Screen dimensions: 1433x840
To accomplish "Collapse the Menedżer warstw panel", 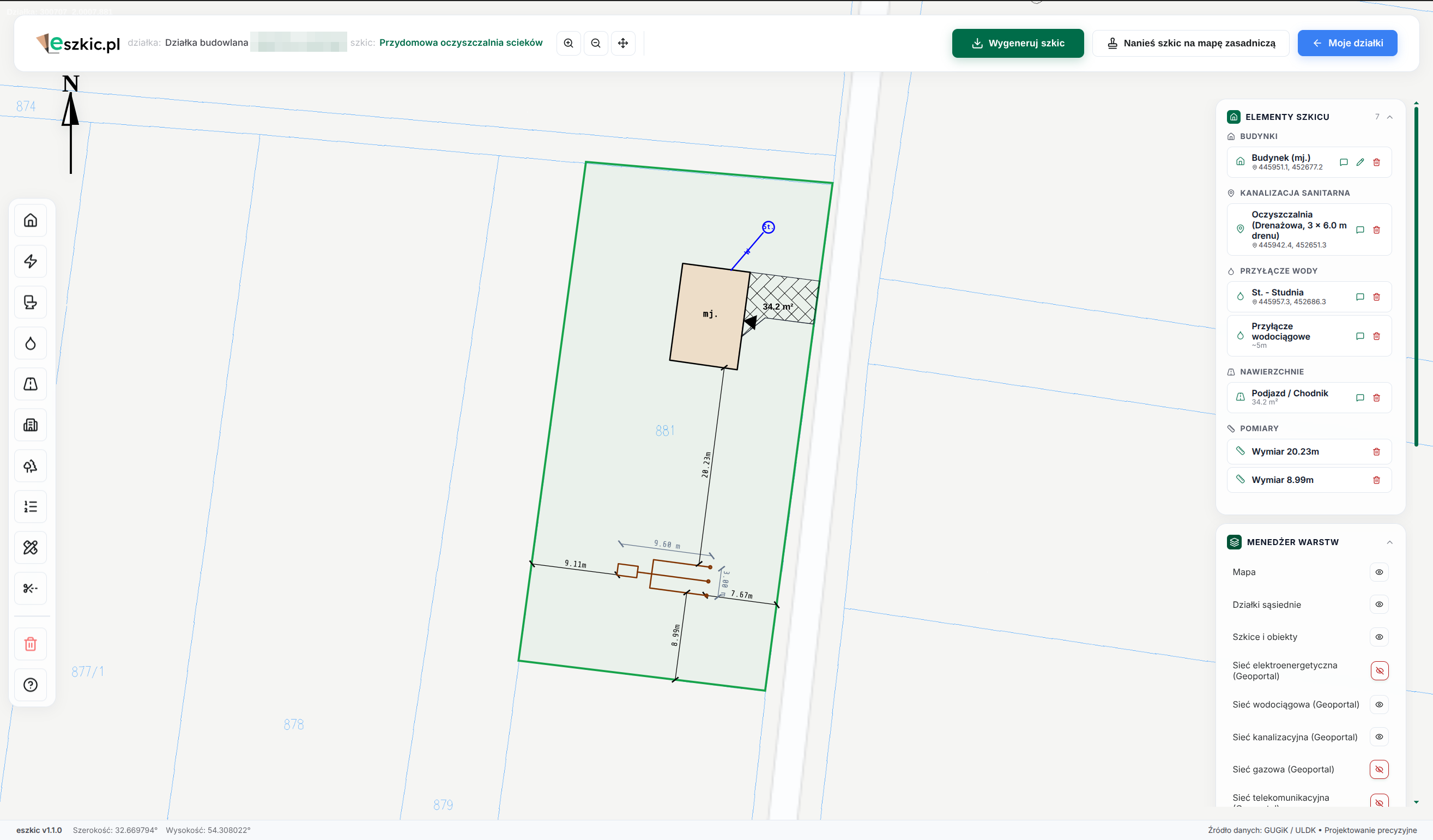I will (1390, 542).
